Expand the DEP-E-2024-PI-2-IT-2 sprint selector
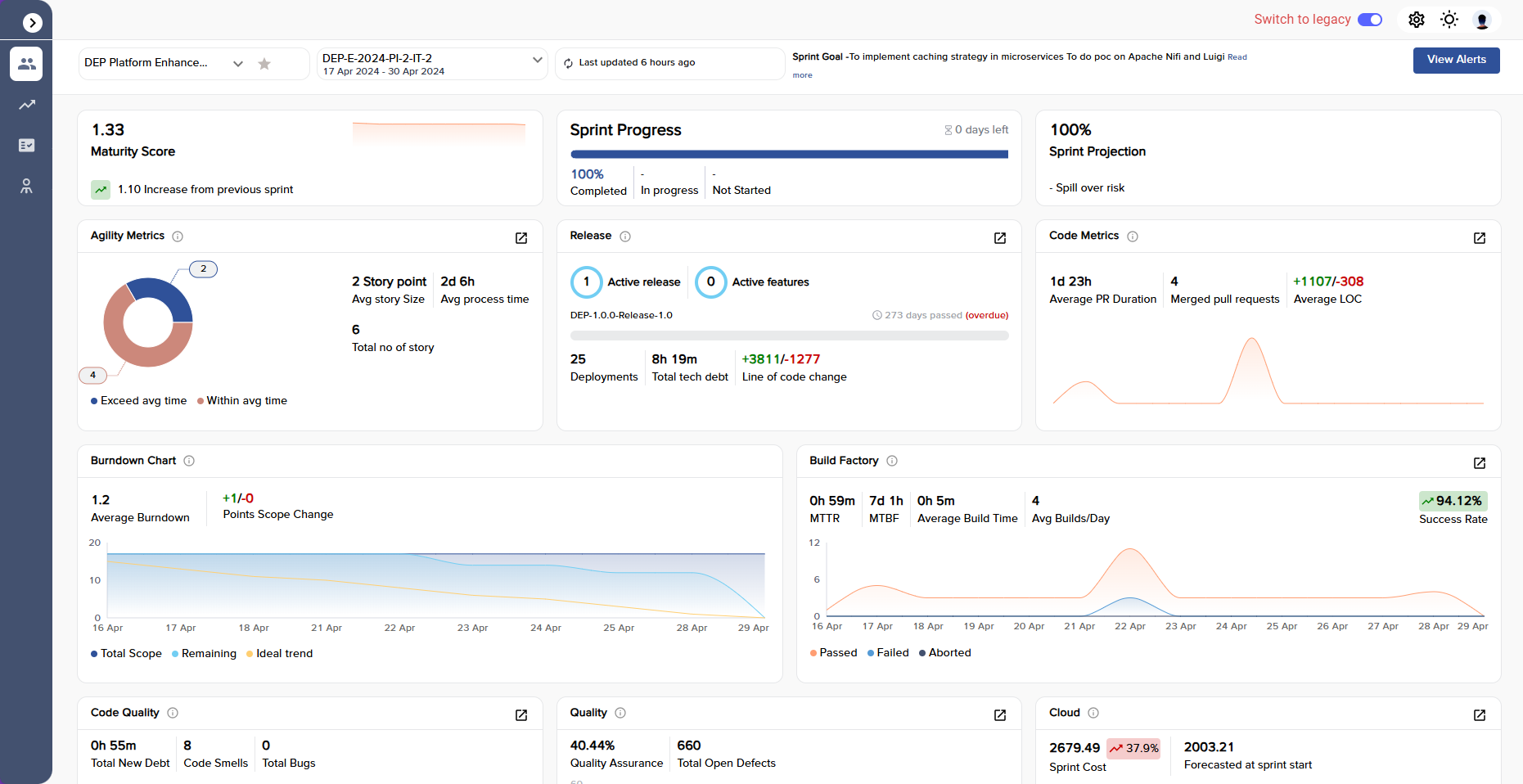Viewport: 1523px width, 784px height. point(538,60)
